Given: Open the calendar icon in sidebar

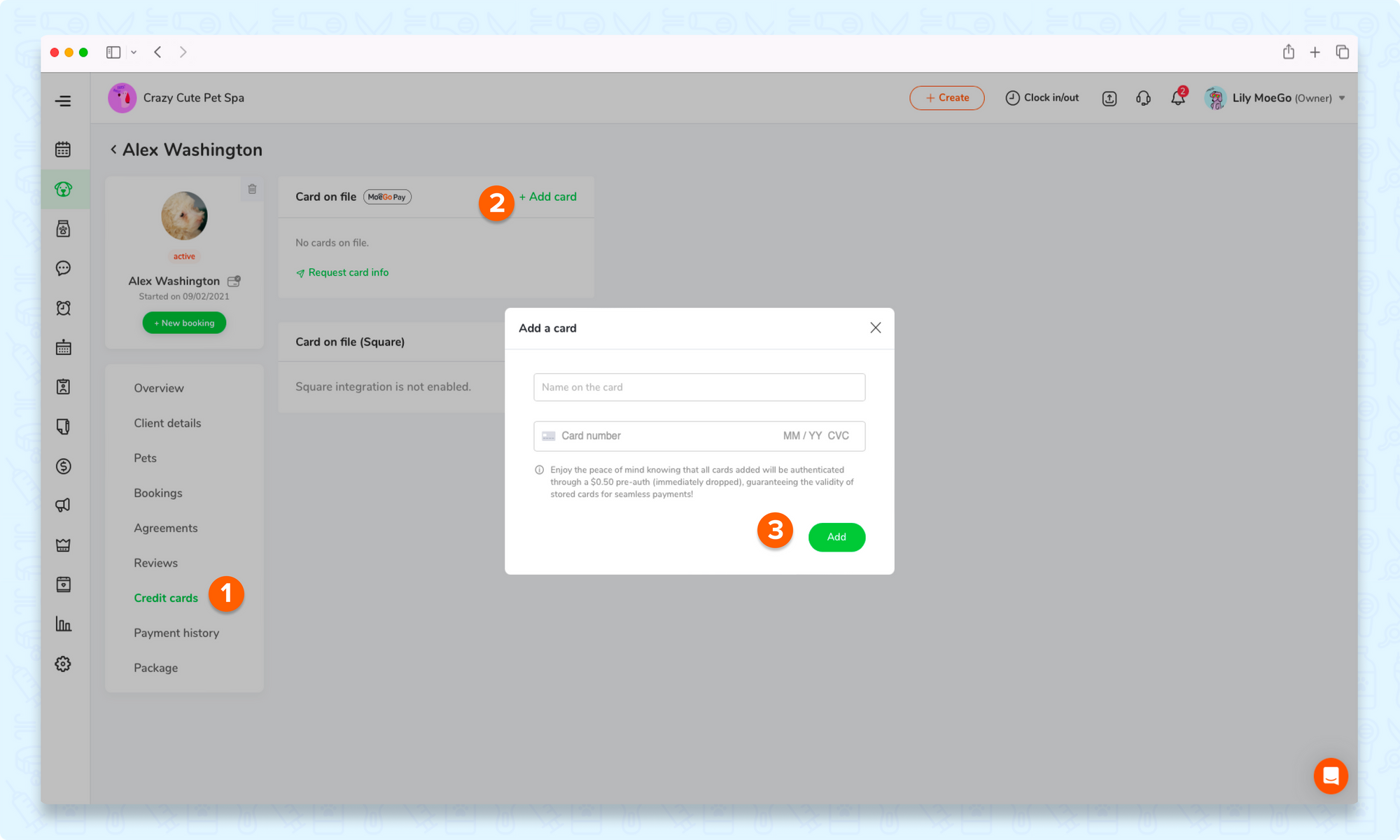Looking at the screenshot, I should click(63, 149).
